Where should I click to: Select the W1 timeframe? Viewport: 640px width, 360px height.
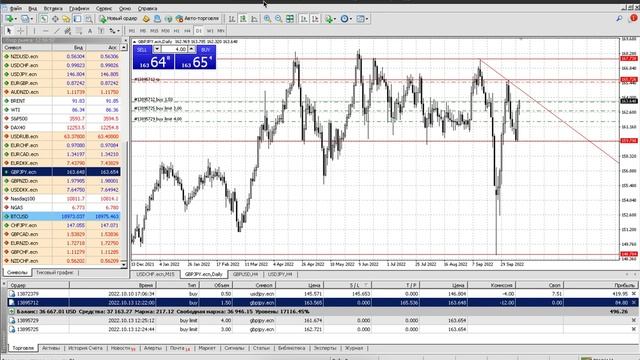(210, 31)
